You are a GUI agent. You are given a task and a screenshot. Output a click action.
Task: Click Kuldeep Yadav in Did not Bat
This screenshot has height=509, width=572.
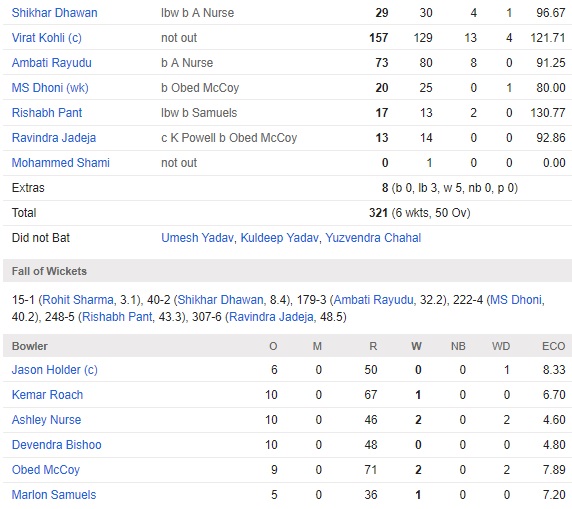pyautogui.click(x=279, y=238)
